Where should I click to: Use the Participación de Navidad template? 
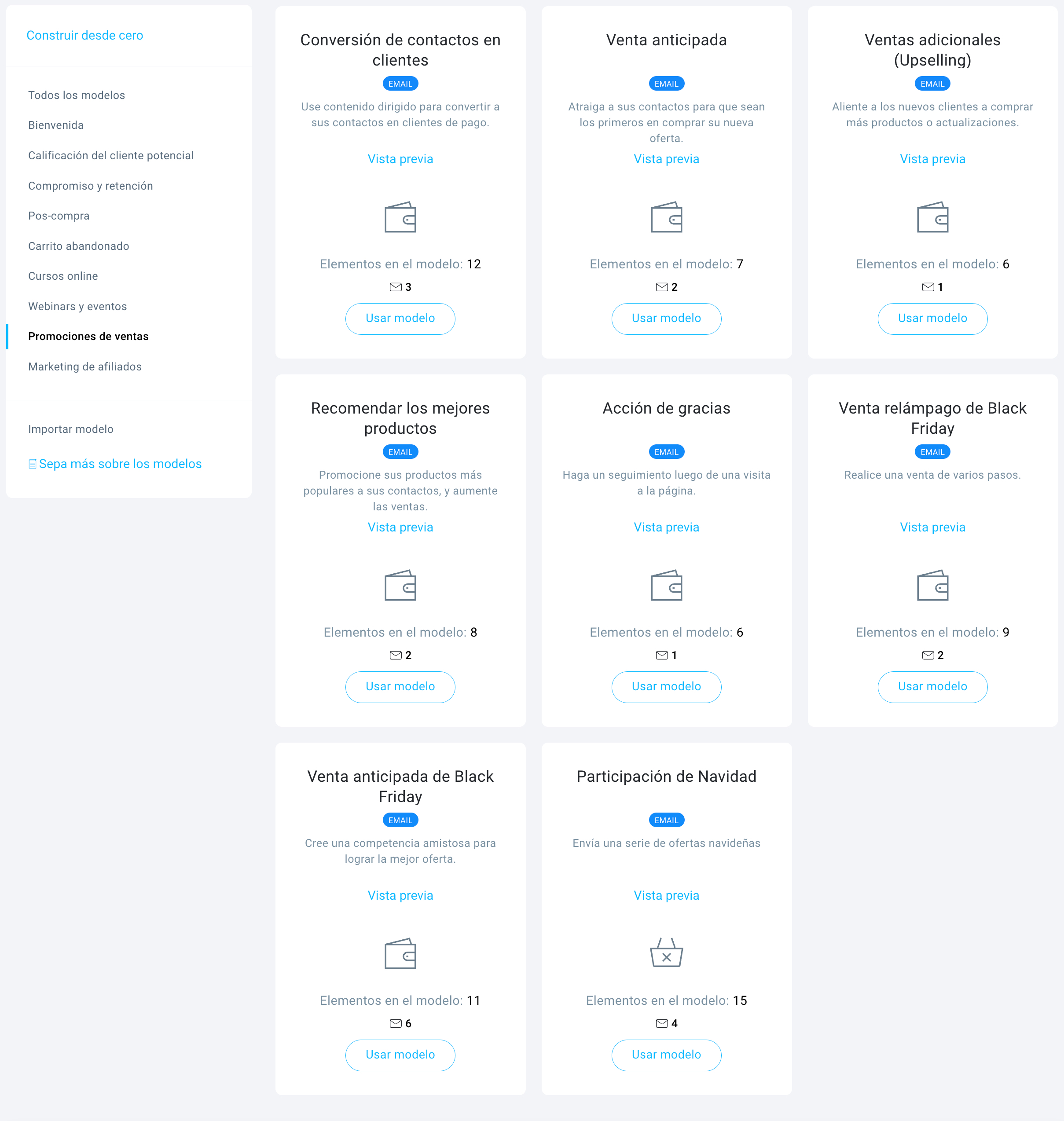coord(666,1055)
